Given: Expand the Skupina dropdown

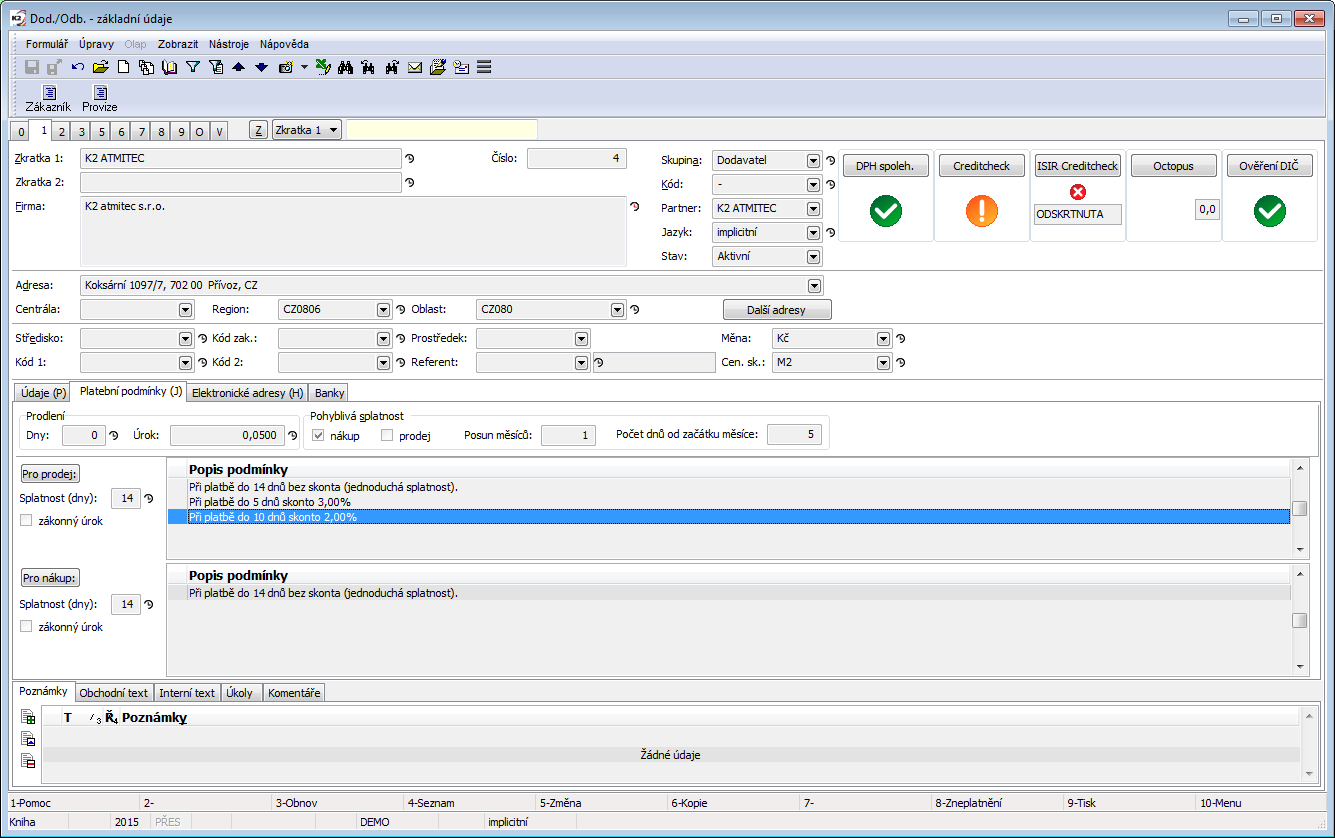Looking at the screenshot, I should pyautogui.click(x=812, y=161).
